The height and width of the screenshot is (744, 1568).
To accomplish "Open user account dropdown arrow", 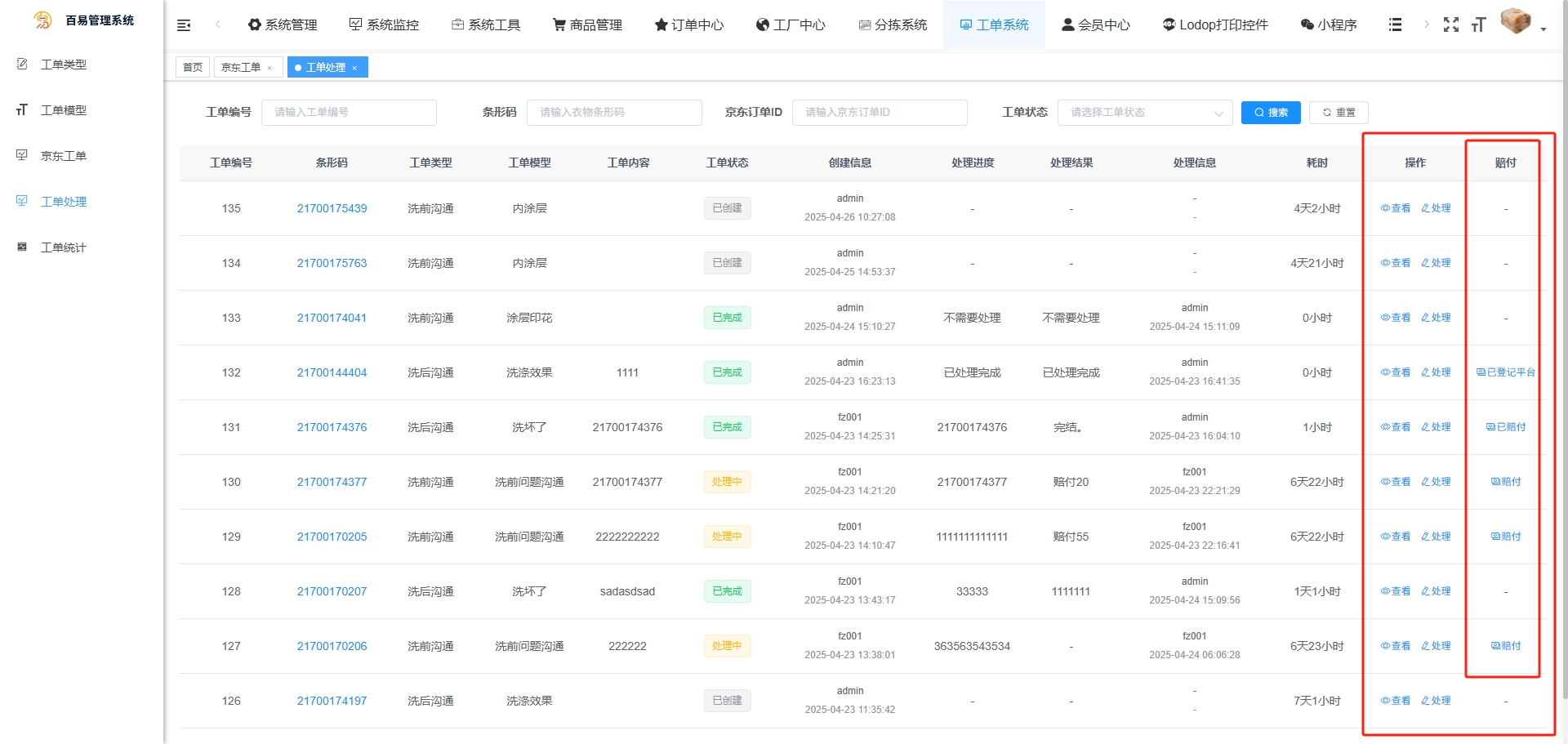I will tap(1543, 29).
